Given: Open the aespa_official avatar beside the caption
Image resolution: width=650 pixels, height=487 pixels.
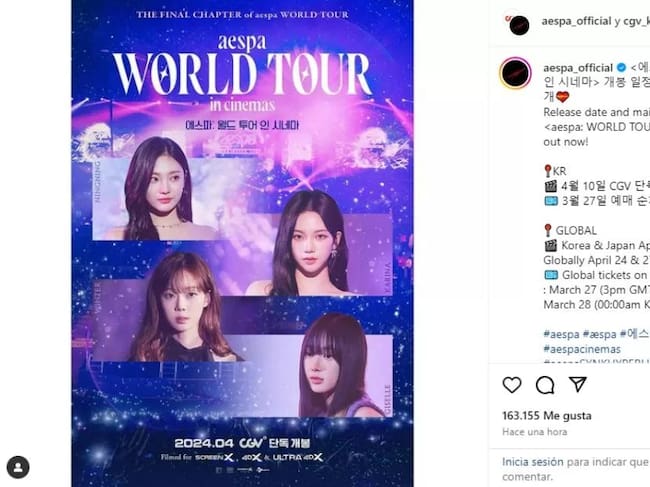Looking at the screenshot, I should click(x=515, y=73).
